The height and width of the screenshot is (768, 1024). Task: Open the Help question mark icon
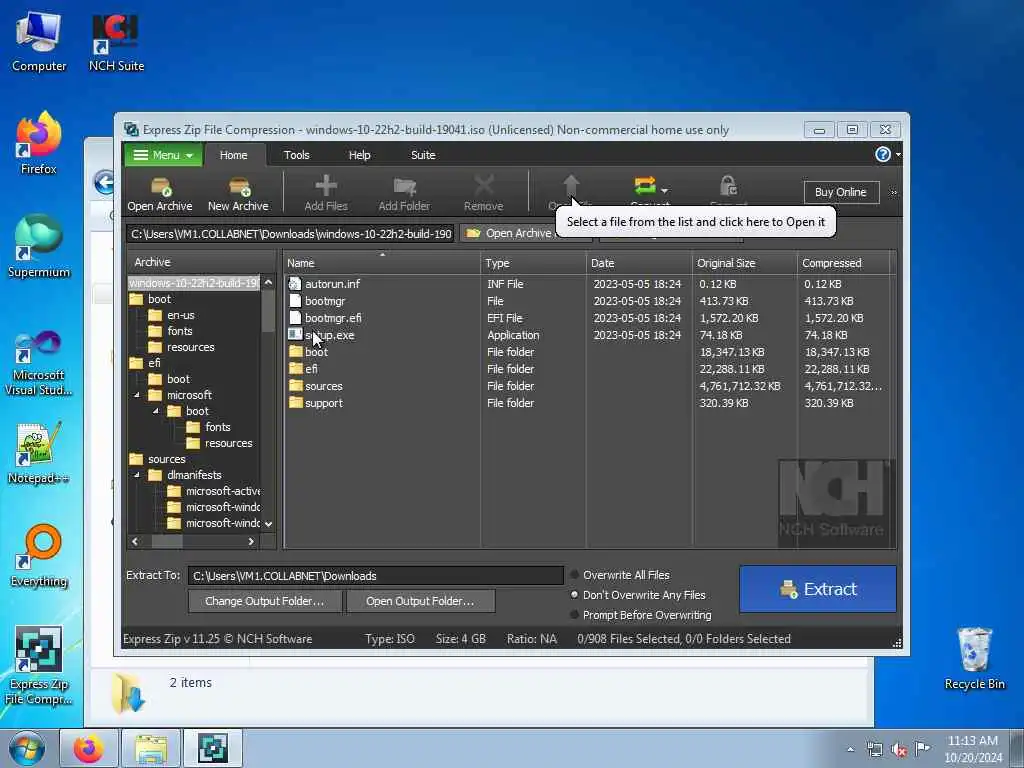(882, 154)
